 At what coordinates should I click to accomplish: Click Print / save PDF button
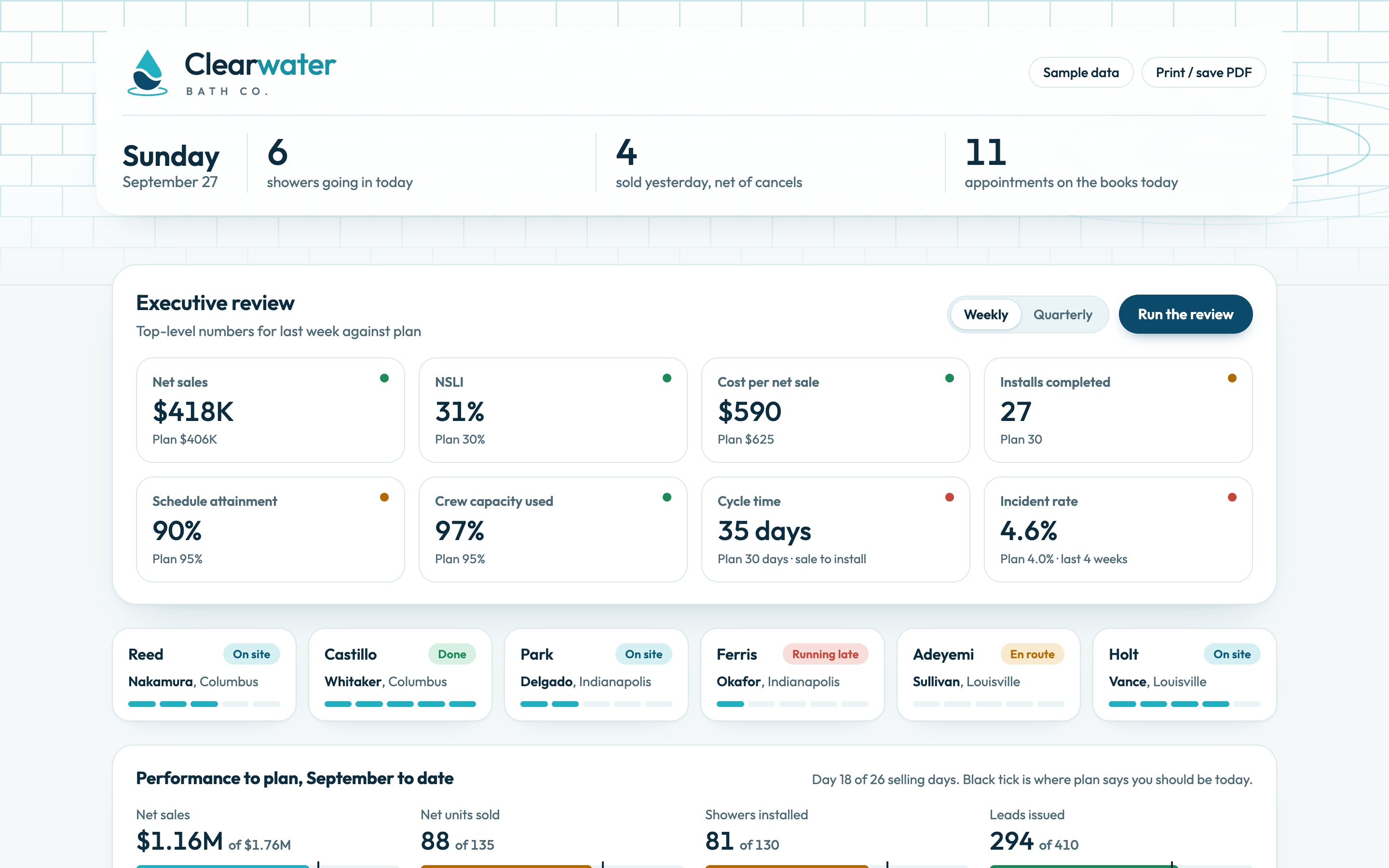coord(1203,72)
